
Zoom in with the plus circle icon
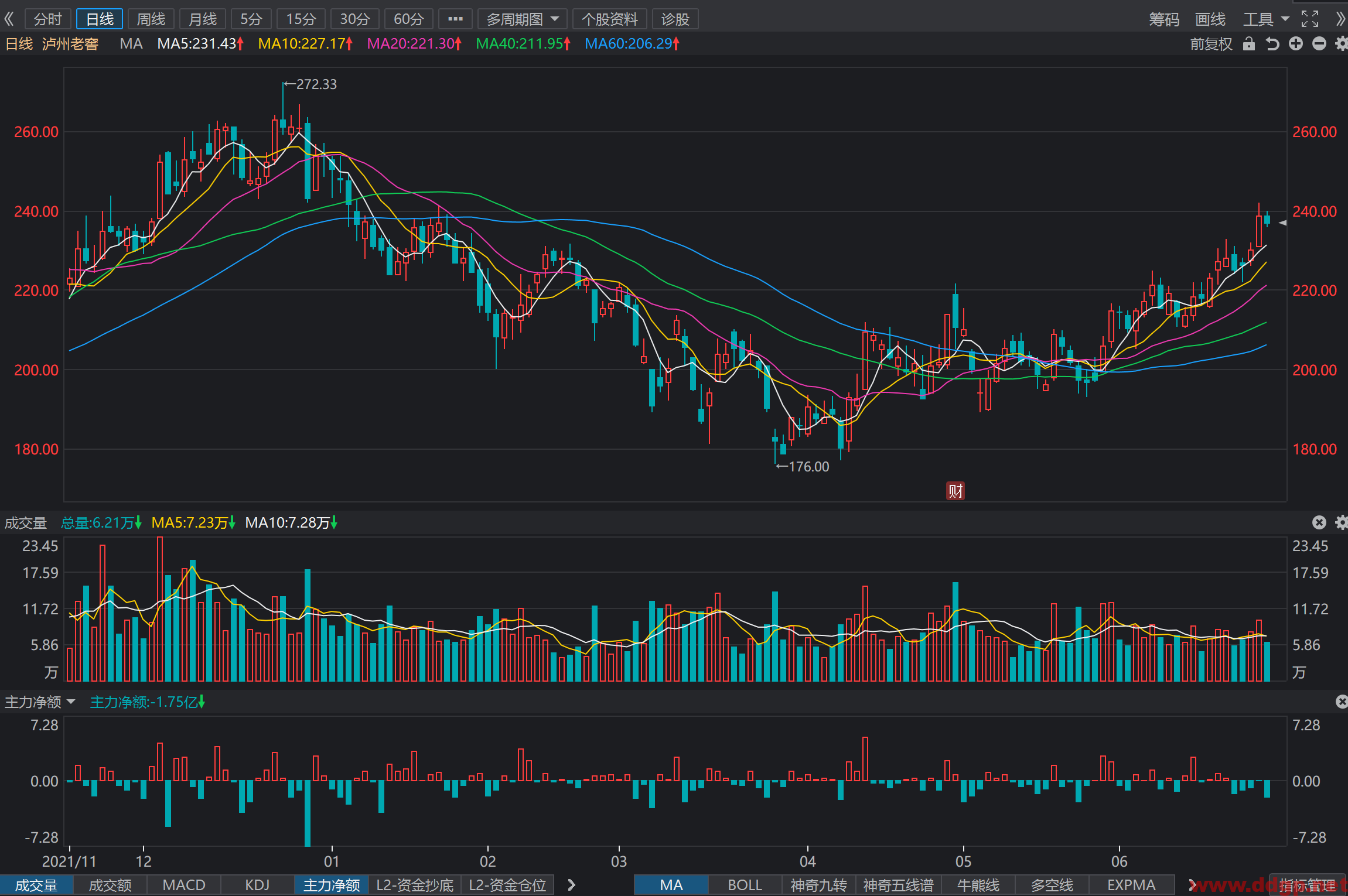1296,44
